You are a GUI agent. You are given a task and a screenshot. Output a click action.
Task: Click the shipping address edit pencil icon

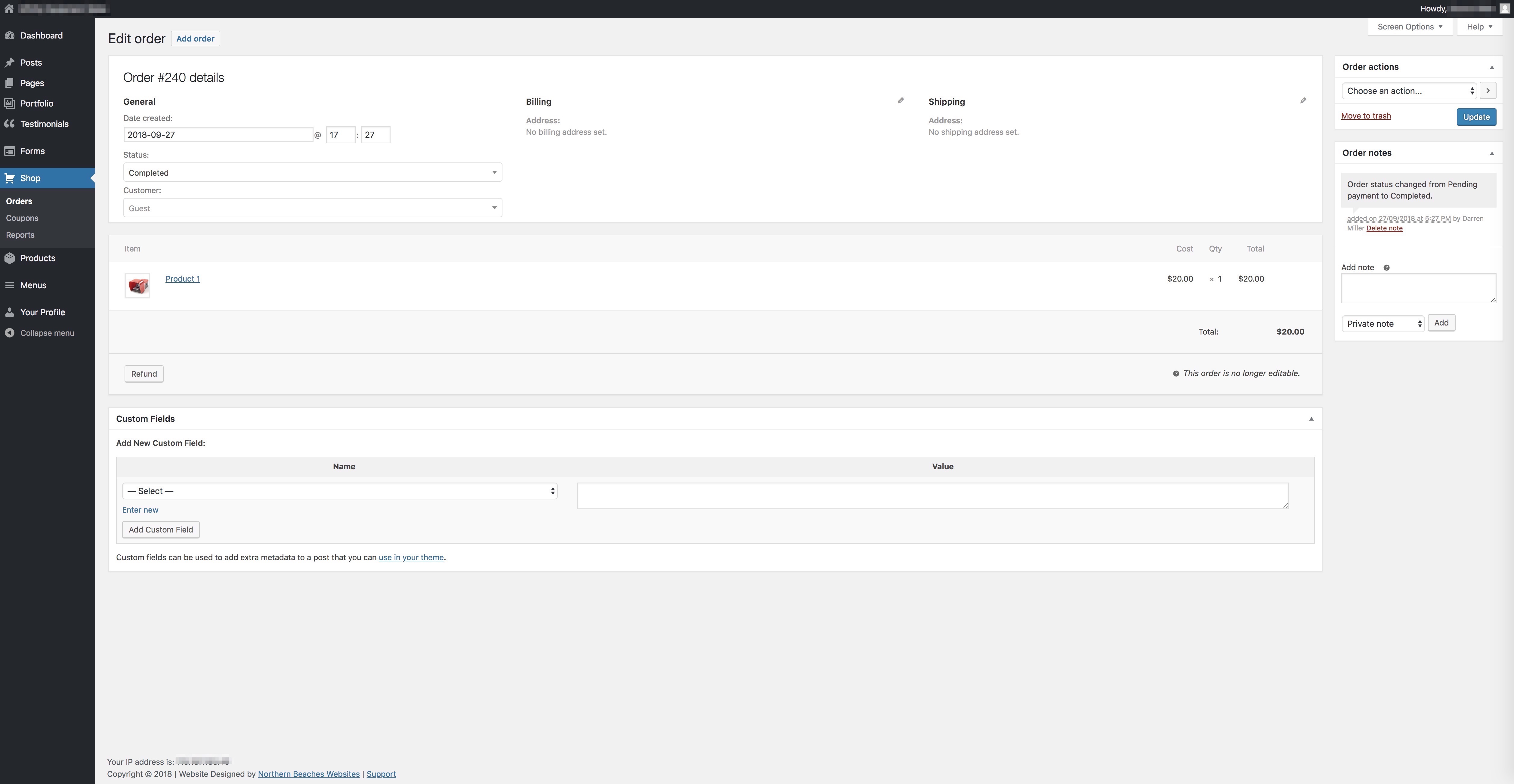pos(1303,100)
